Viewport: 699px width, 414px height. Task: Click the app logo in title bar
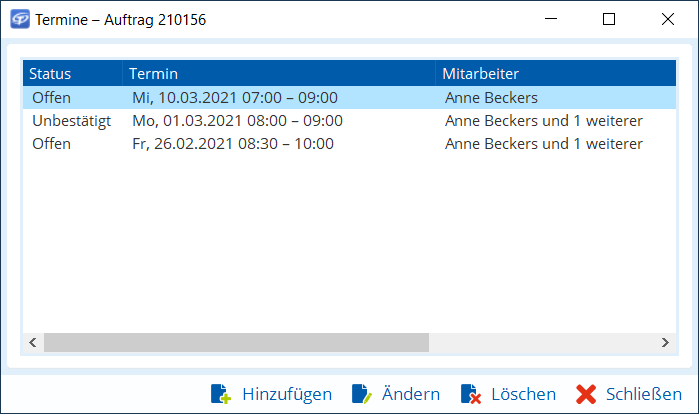[19, 19]
